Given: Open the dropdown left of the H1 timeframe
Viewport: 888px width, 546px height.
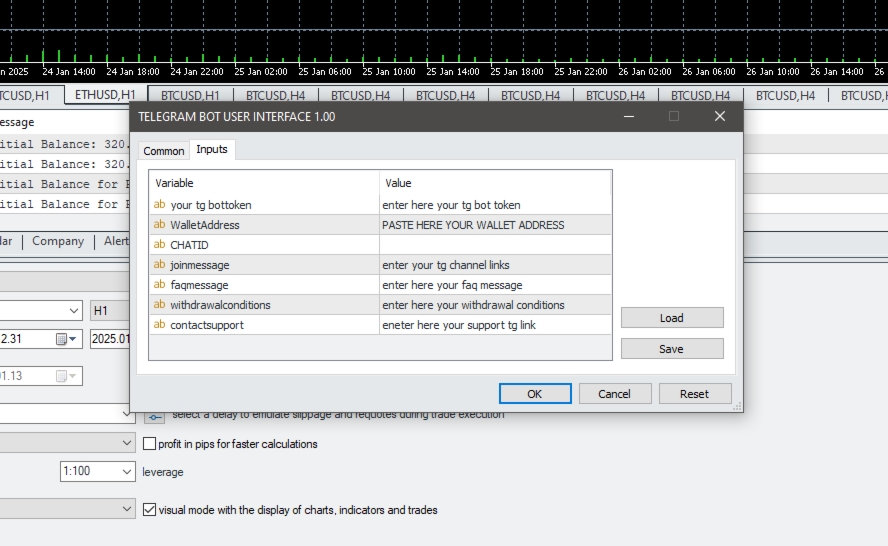Looking at the screenshot, I should pos(74,311).
